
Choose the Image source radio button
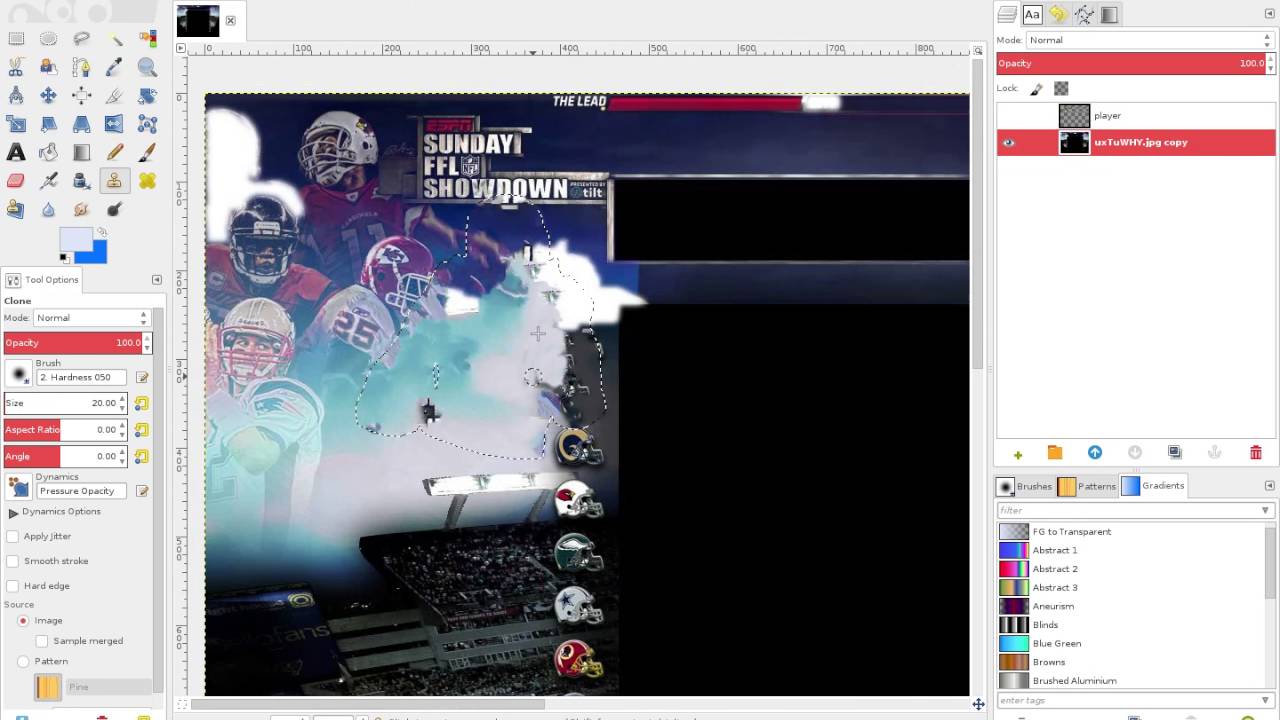click(23, 621)
